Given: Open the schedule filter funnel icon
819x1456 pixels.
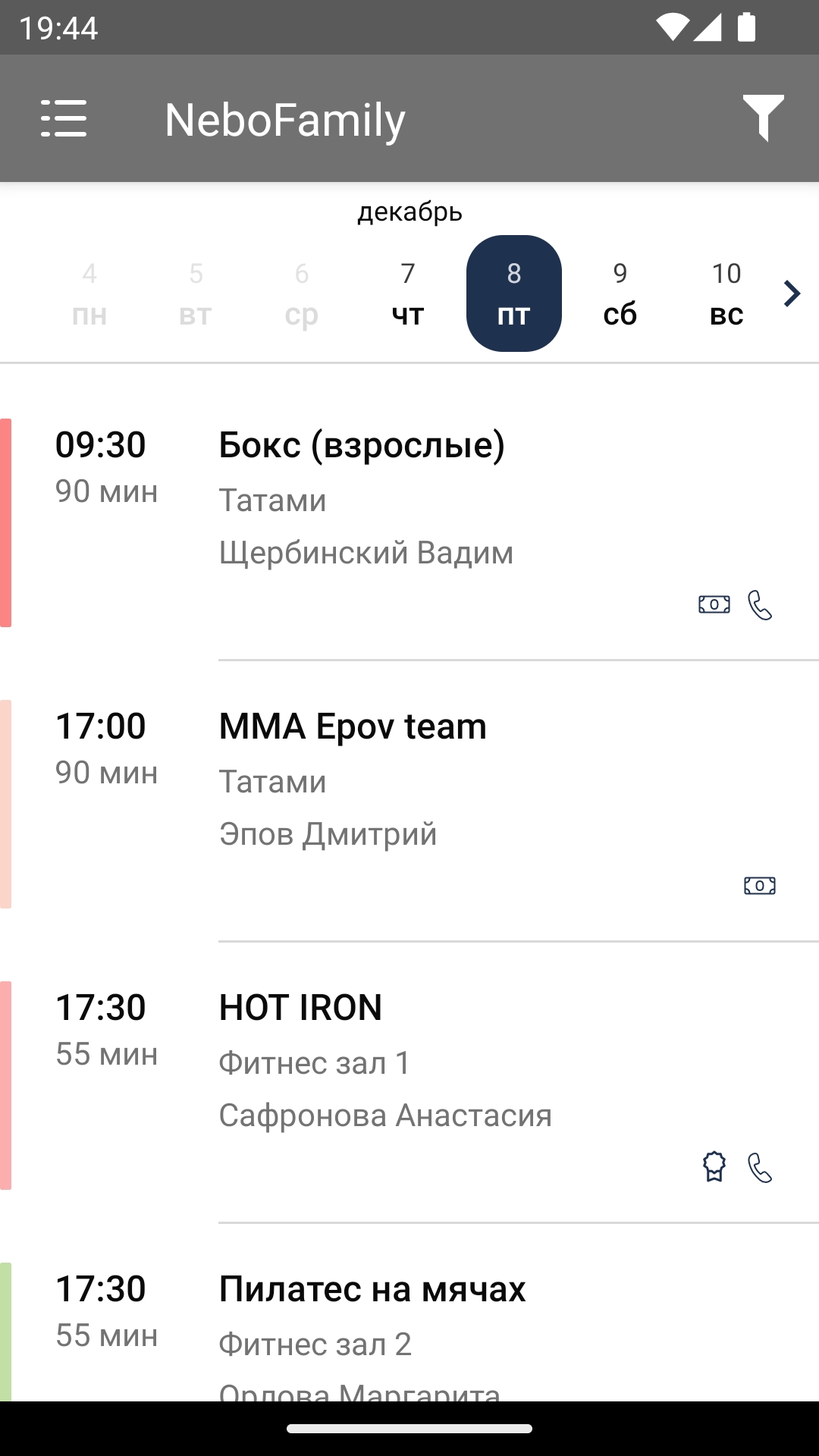Looking at the screenshot, I should [x=763, y=118].
